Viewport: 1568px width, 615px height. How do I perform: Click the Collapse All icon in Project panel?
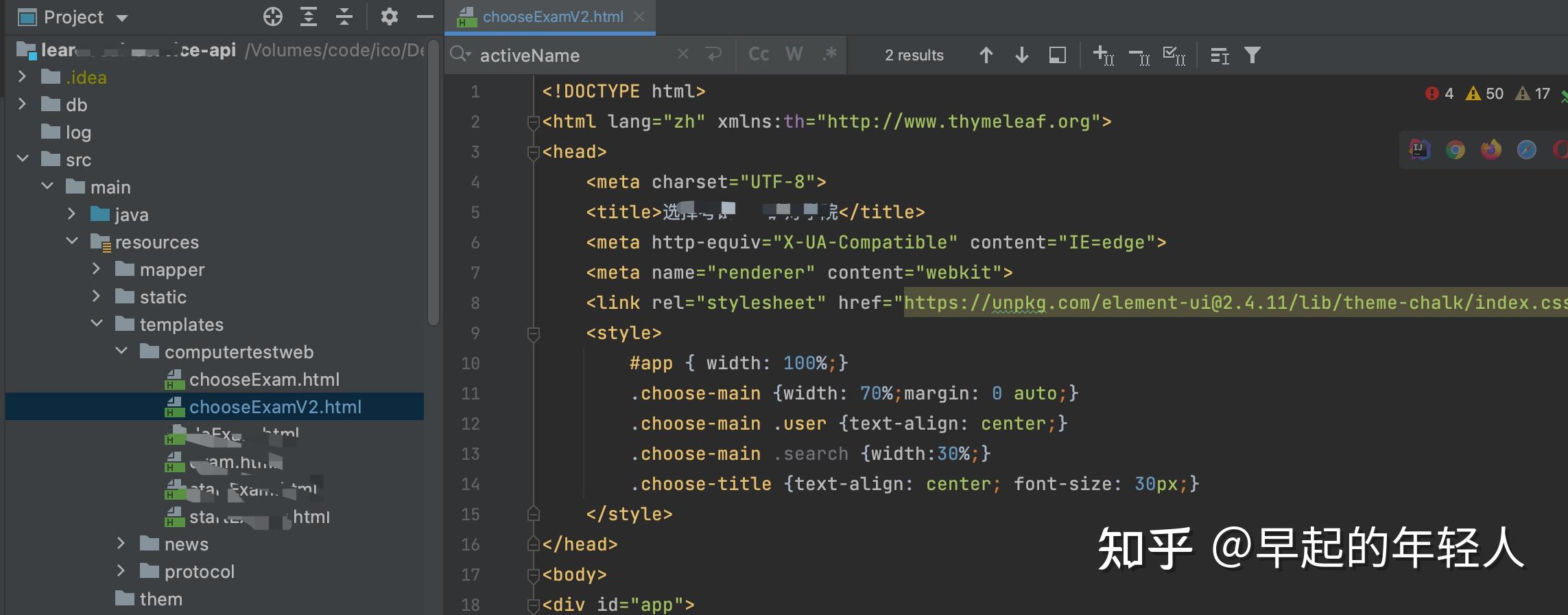pos(344,16)
